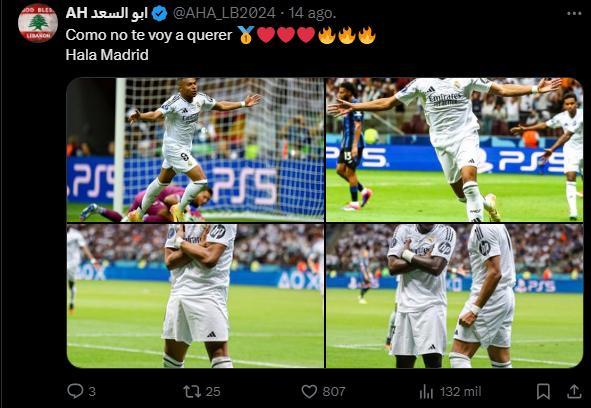Click the 14 ago. timestamp link

coord(312,14)
